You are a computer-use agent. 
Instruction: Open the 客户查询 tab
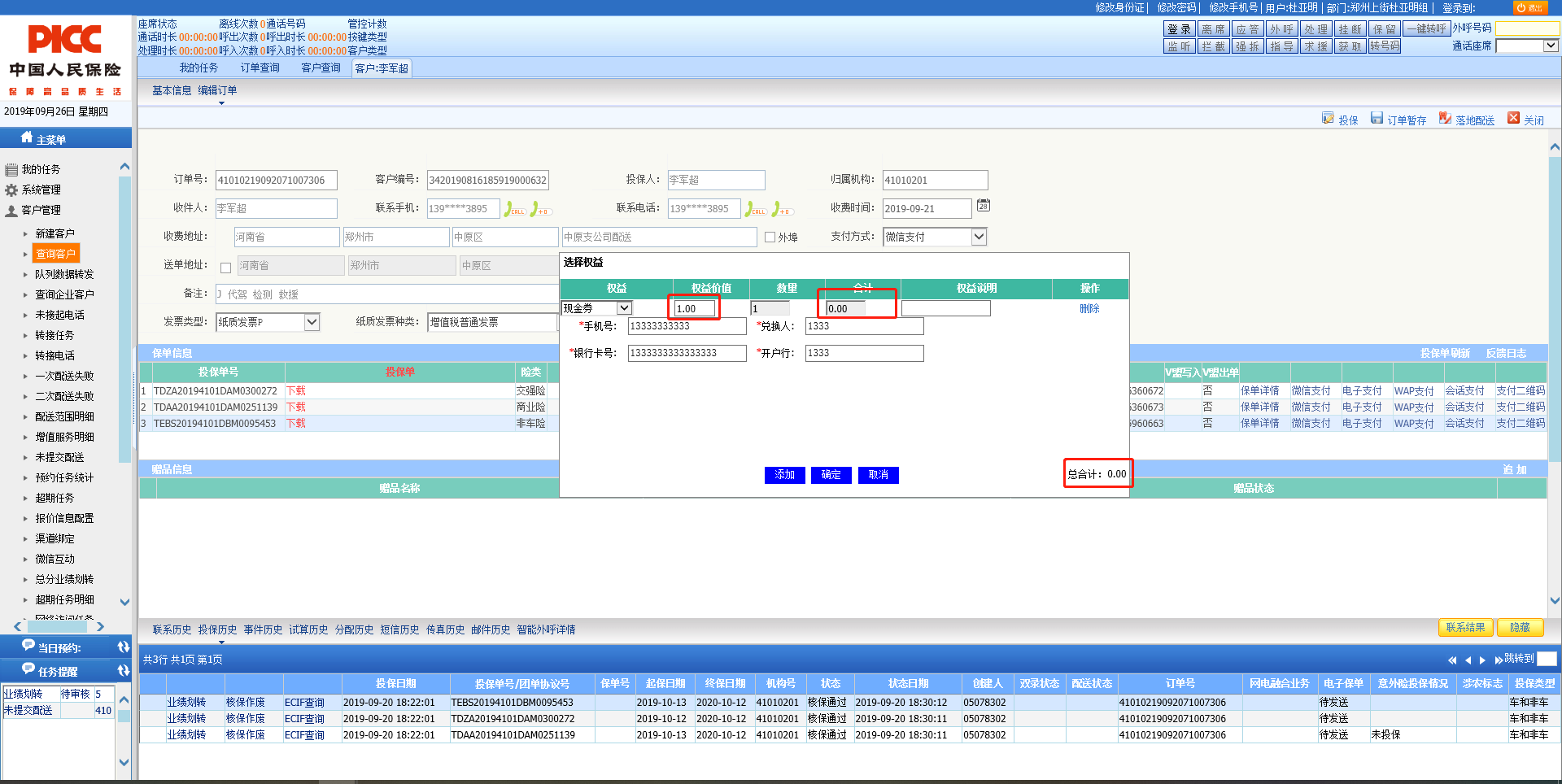tap(321, 68)
